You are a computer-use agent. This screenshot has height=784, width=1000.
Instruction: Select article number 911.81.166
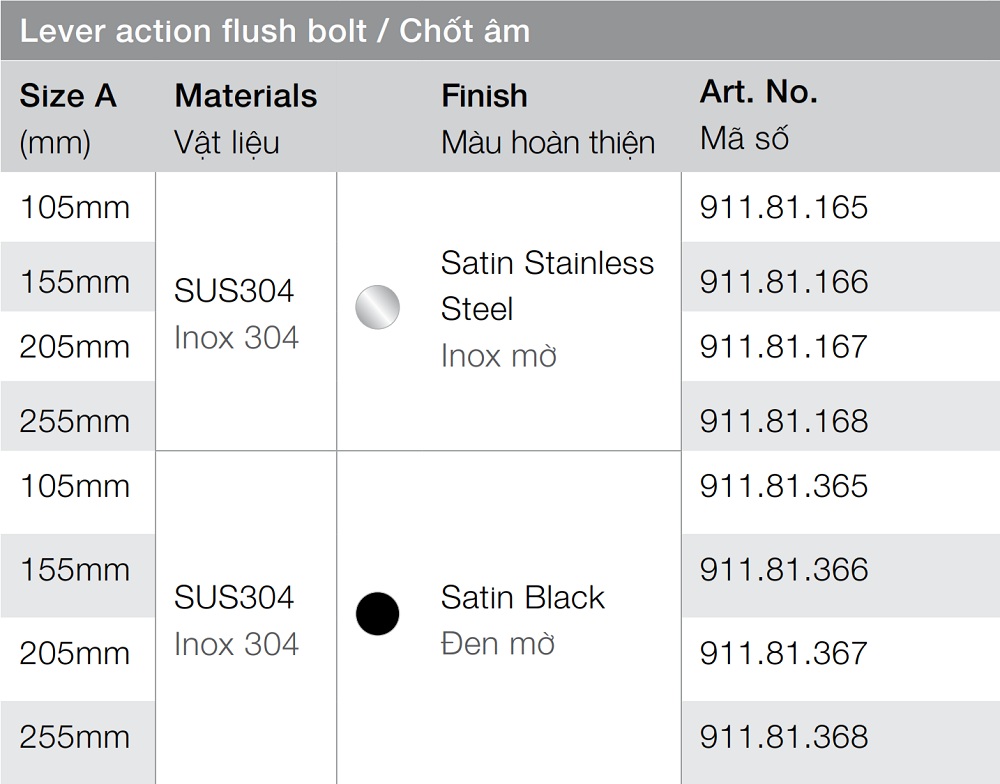[x=783, y=281]
